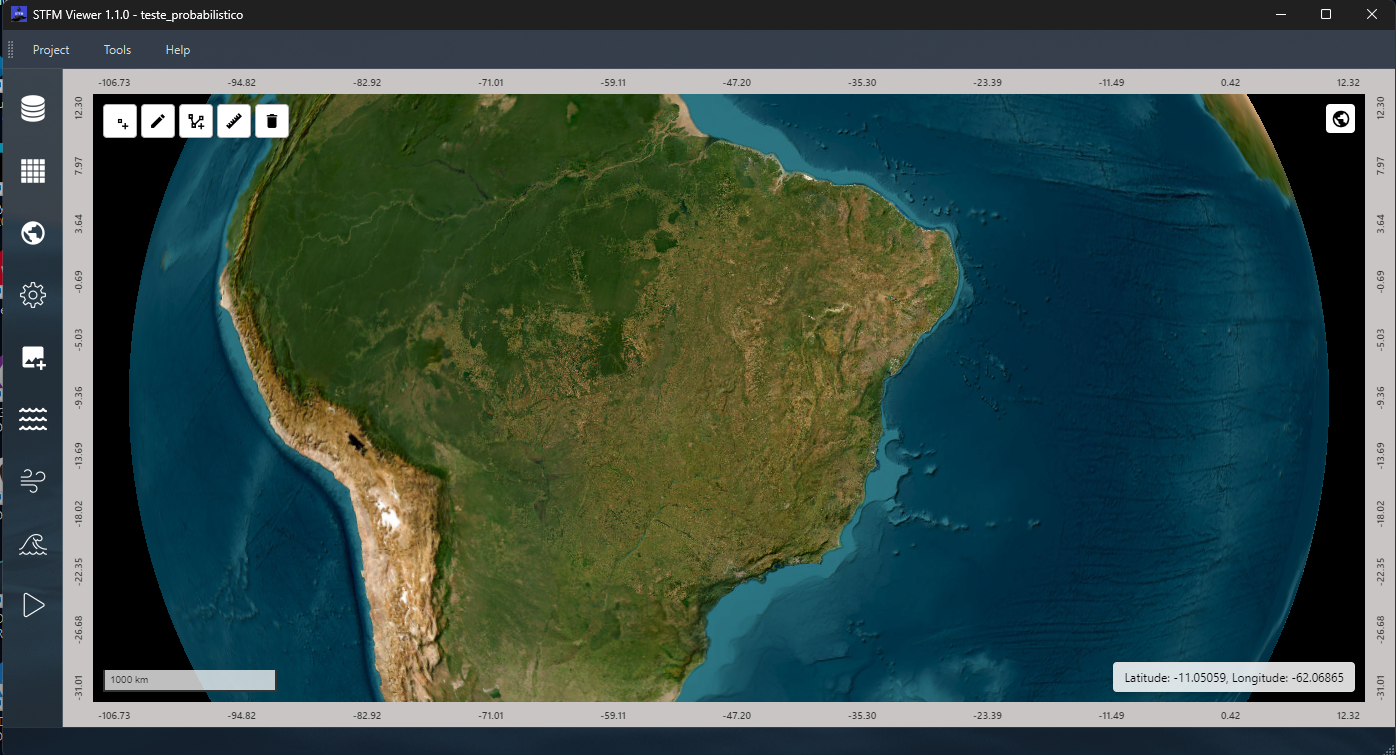The width and height of the screenshot is (1396, 755).
Task: Click the 1000 km scale bar
Action: pyautogui.click(x=190, y=680)
